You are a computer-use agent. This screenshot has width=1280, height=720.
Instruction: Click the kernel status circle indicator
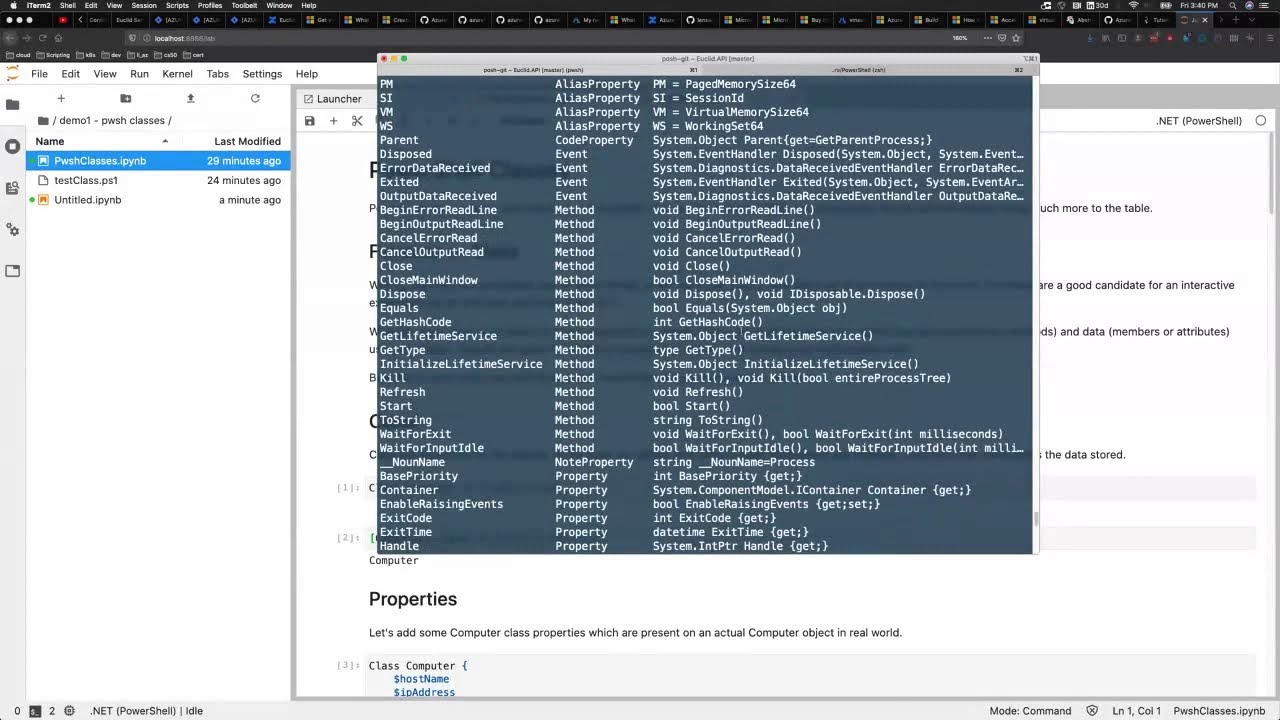[1260, 121]
